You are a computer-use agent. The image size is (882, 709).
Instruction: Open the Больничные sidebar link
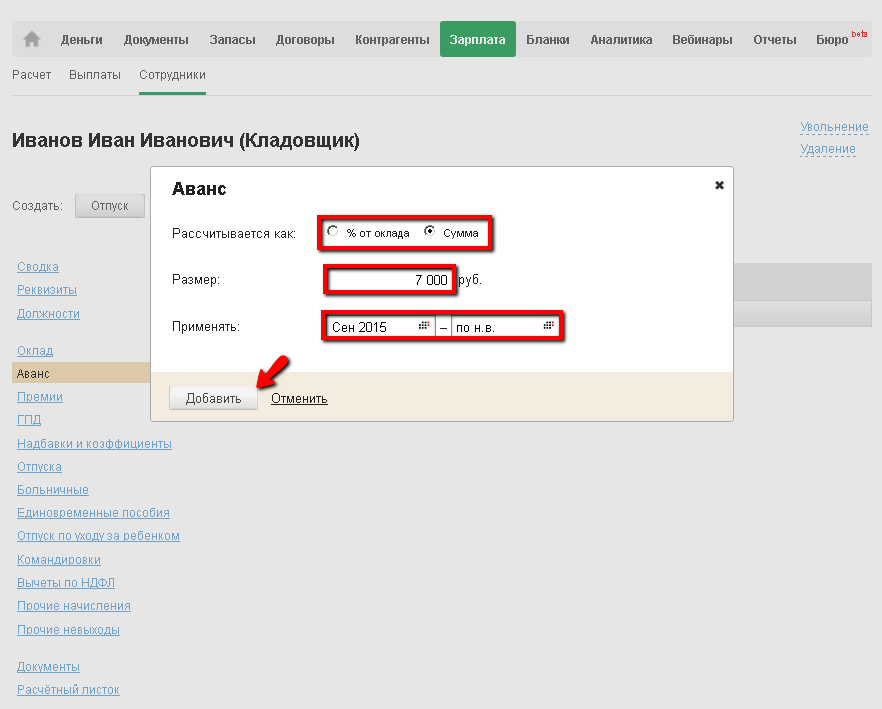(x=53, y=490)
